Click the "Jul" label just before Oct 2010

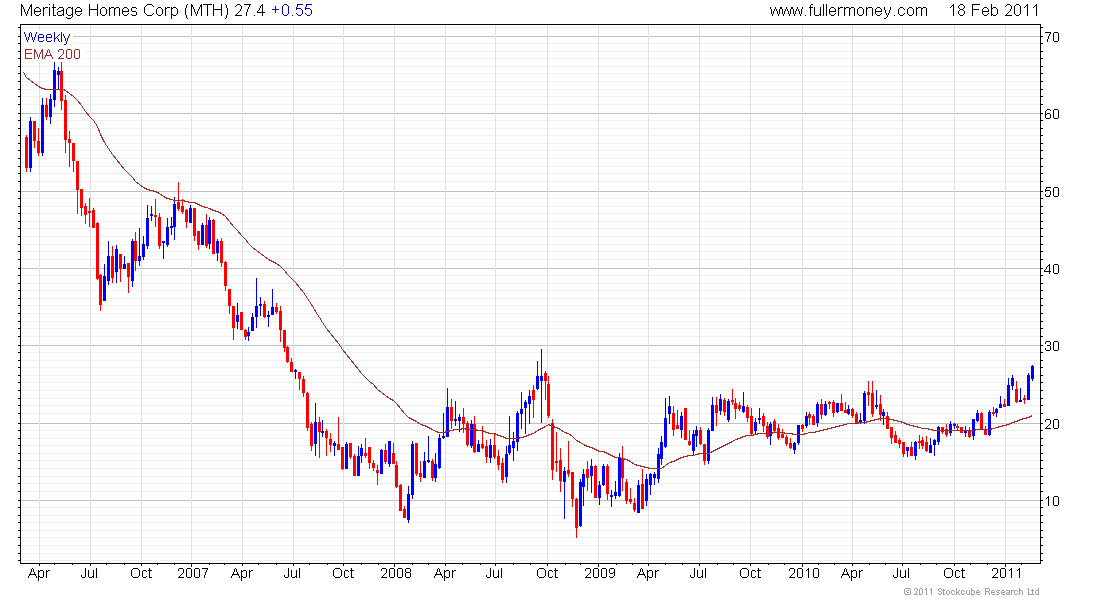click(x=901, y=573)
